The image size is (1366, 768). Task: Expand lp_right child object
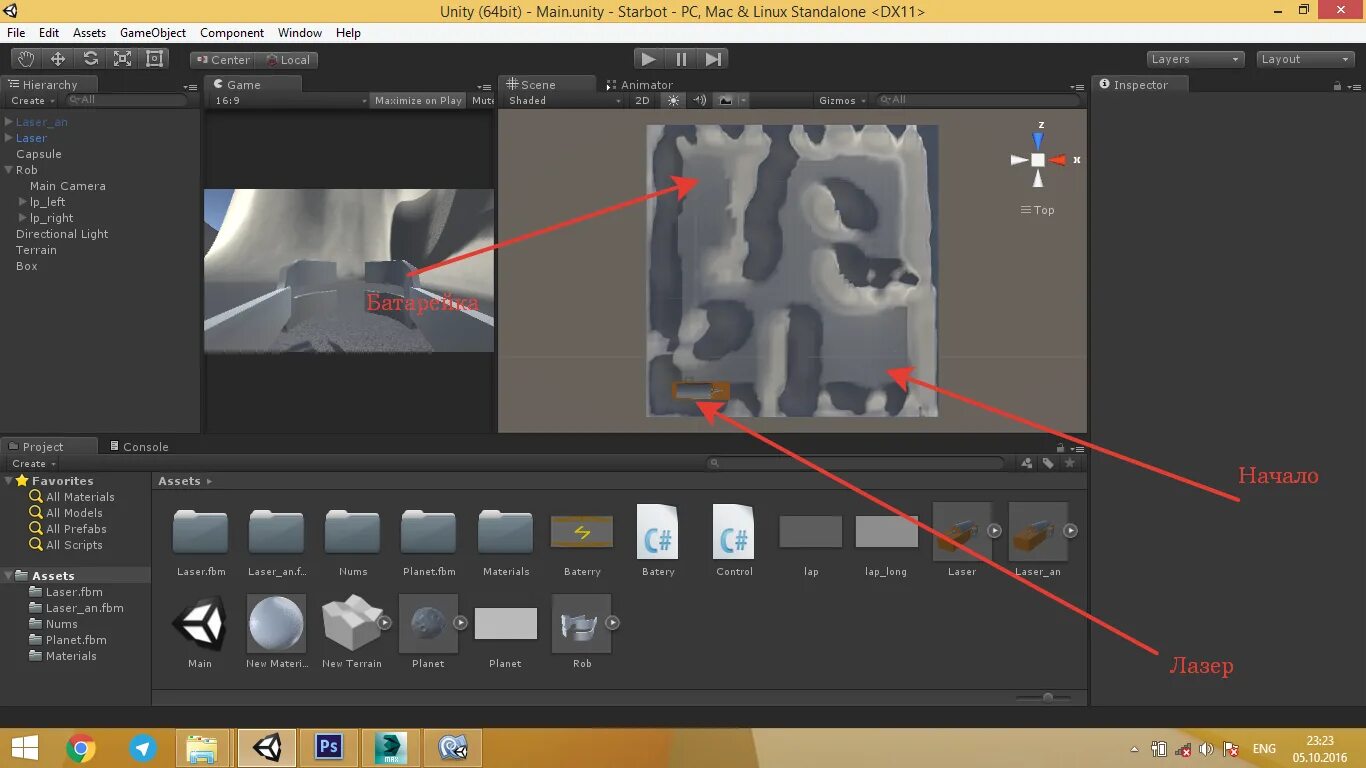tap(23, 218)
